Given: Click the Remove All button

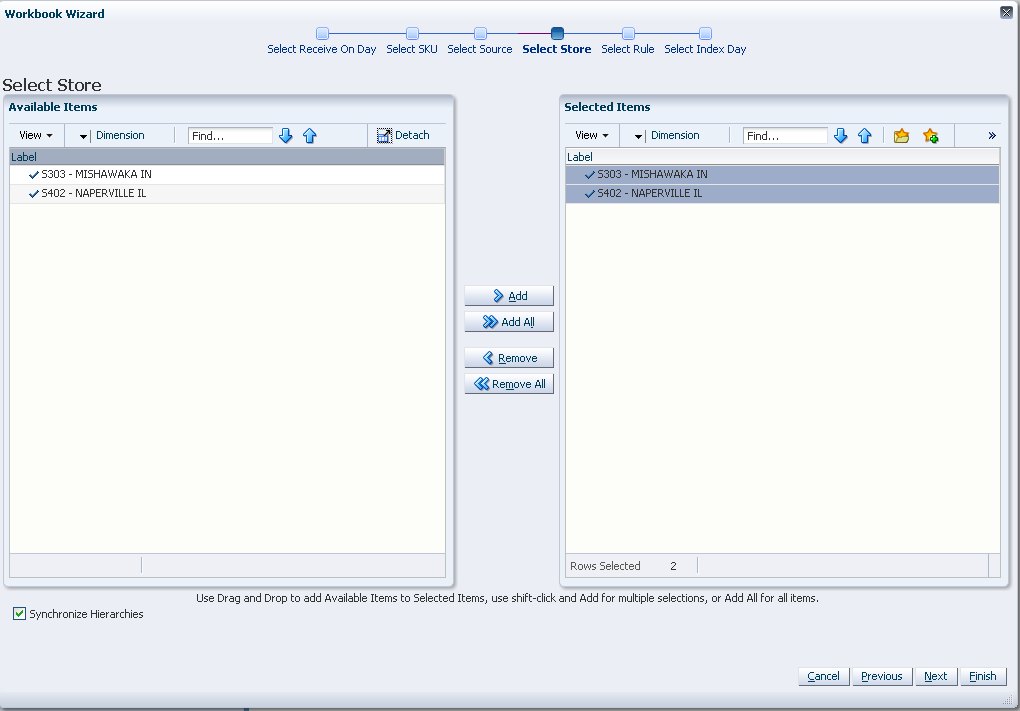Looking at the screenshot, I should [x=509, y=384].
